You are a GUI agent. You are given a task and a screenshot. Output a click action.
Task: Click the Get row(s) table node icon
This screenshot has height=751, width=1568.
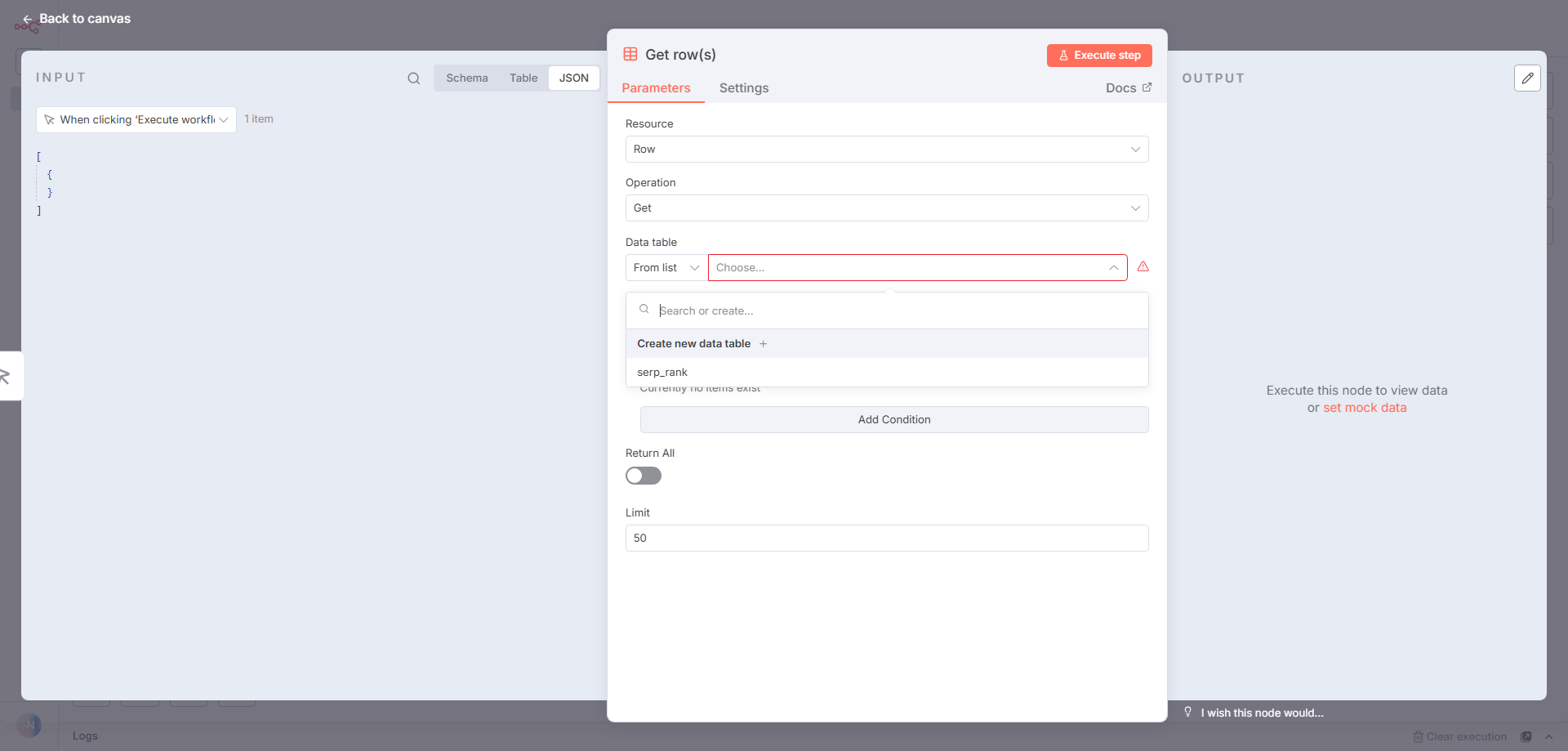tap(630, 55)
